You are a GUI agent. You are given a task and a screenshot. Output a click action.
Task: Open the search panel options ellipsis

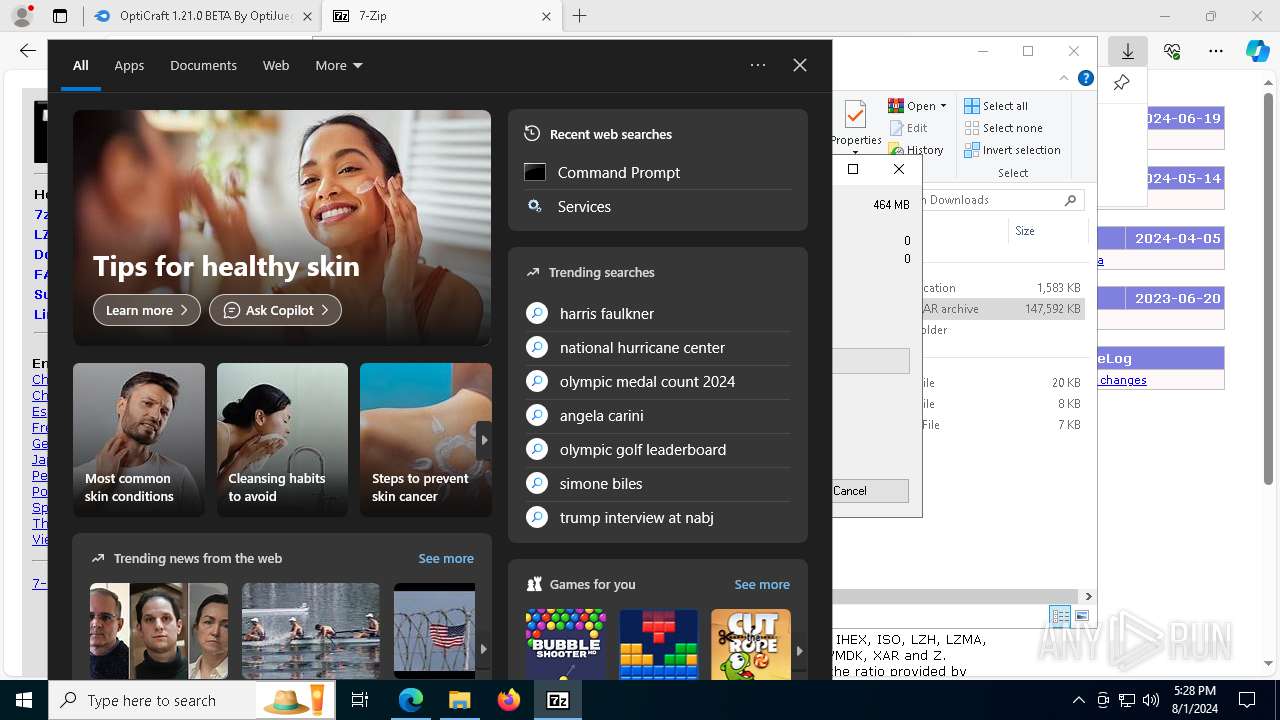758,65
